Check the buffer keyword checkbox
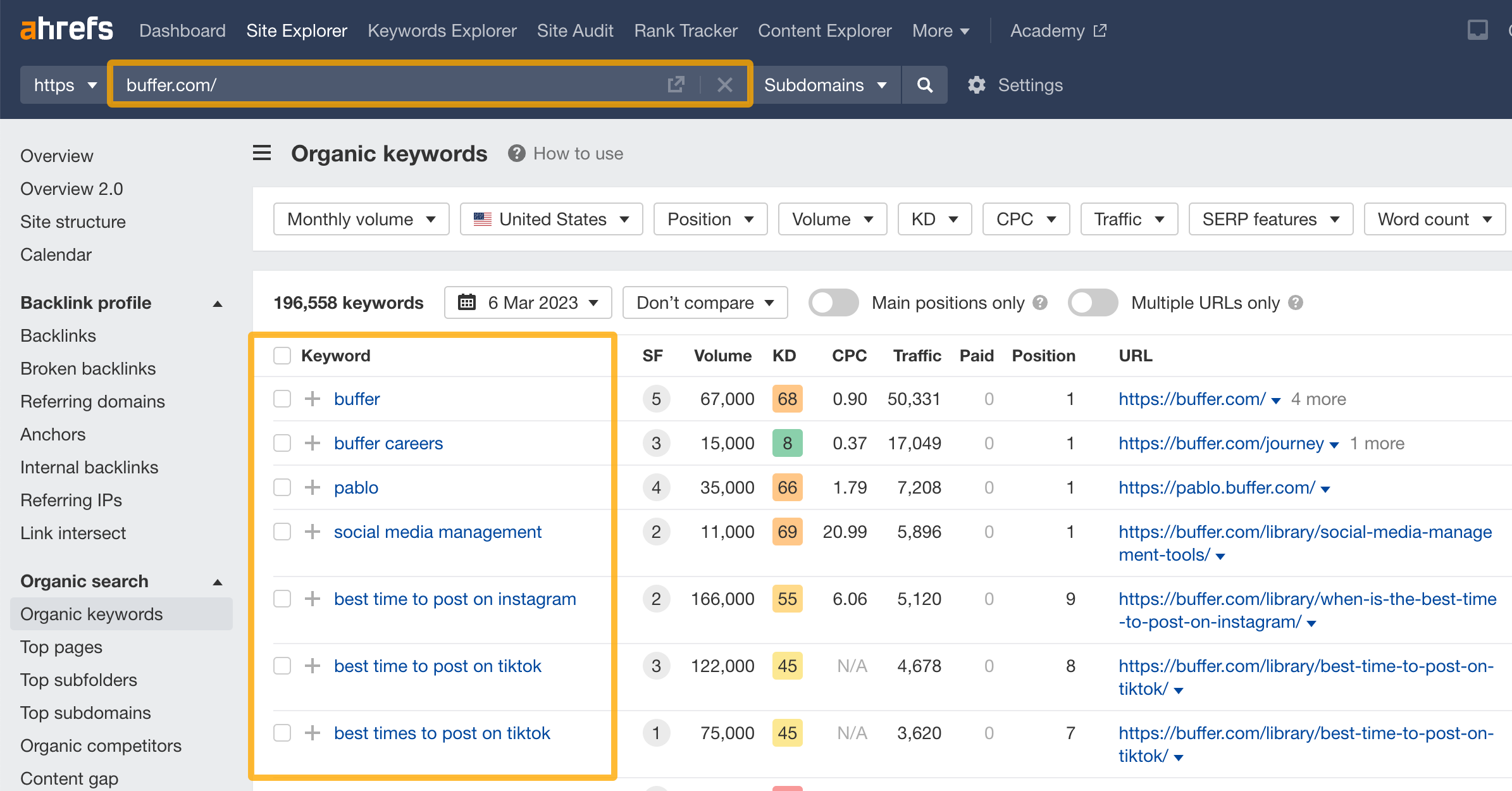This screenshot has width=1512, height=791. point(281,398)
